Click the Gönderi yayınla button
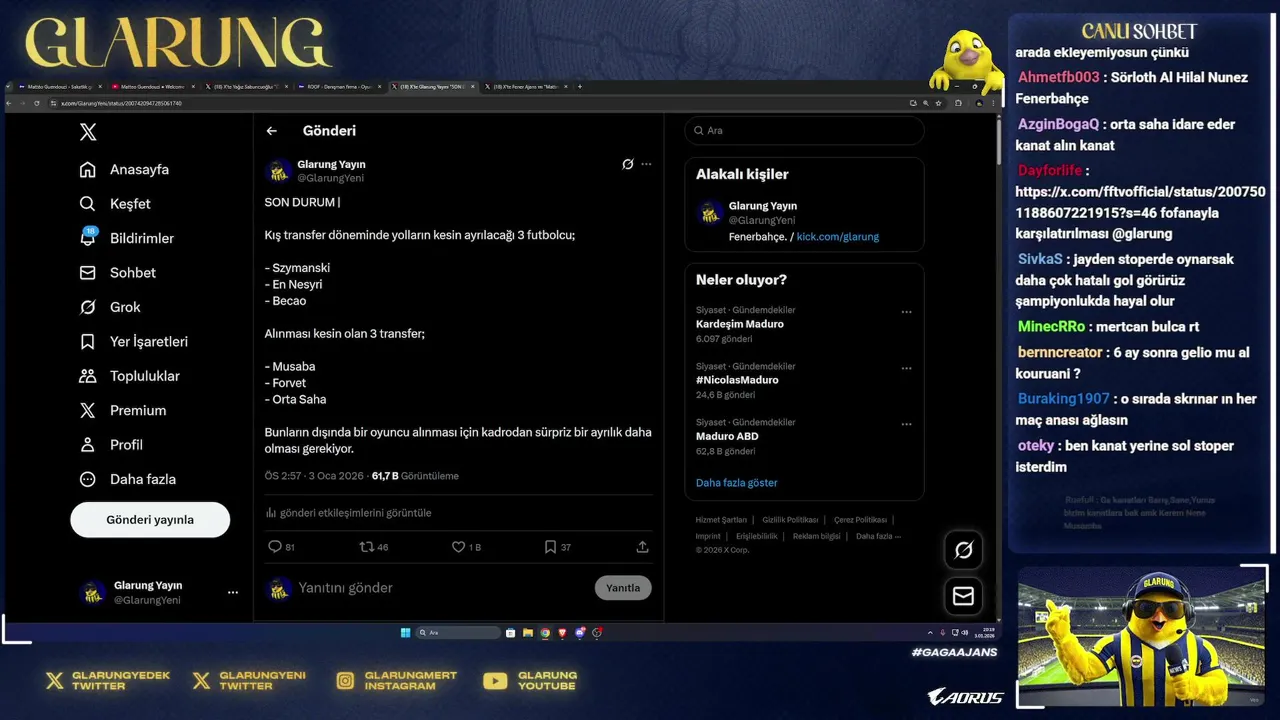 pyautogui.click(x=150, y=520)
